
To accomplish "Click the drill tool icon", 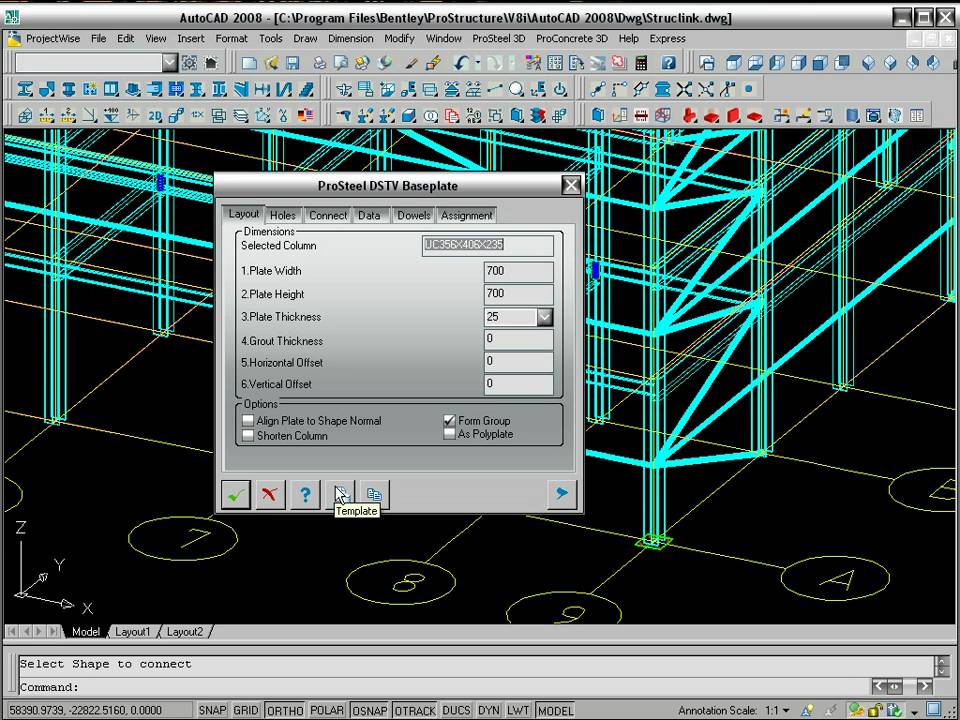I will (343, 116).
